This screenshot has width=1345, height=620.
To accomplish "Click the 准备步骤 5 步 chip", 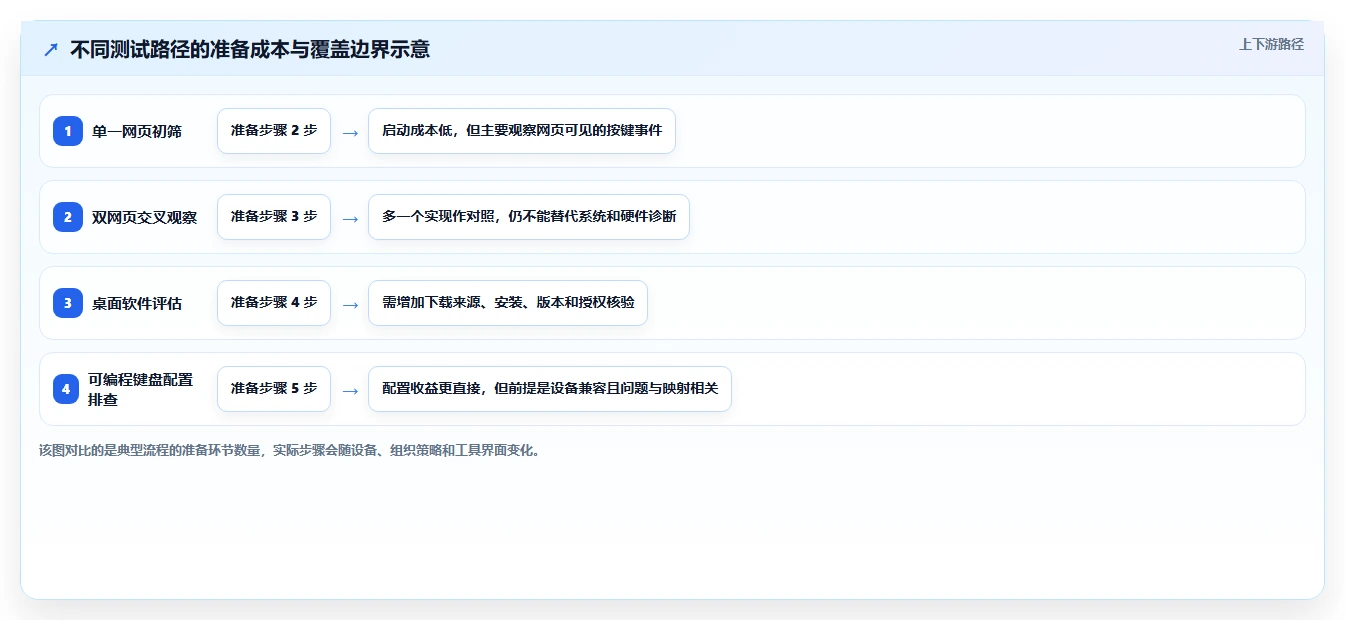I will pos(274,389).
